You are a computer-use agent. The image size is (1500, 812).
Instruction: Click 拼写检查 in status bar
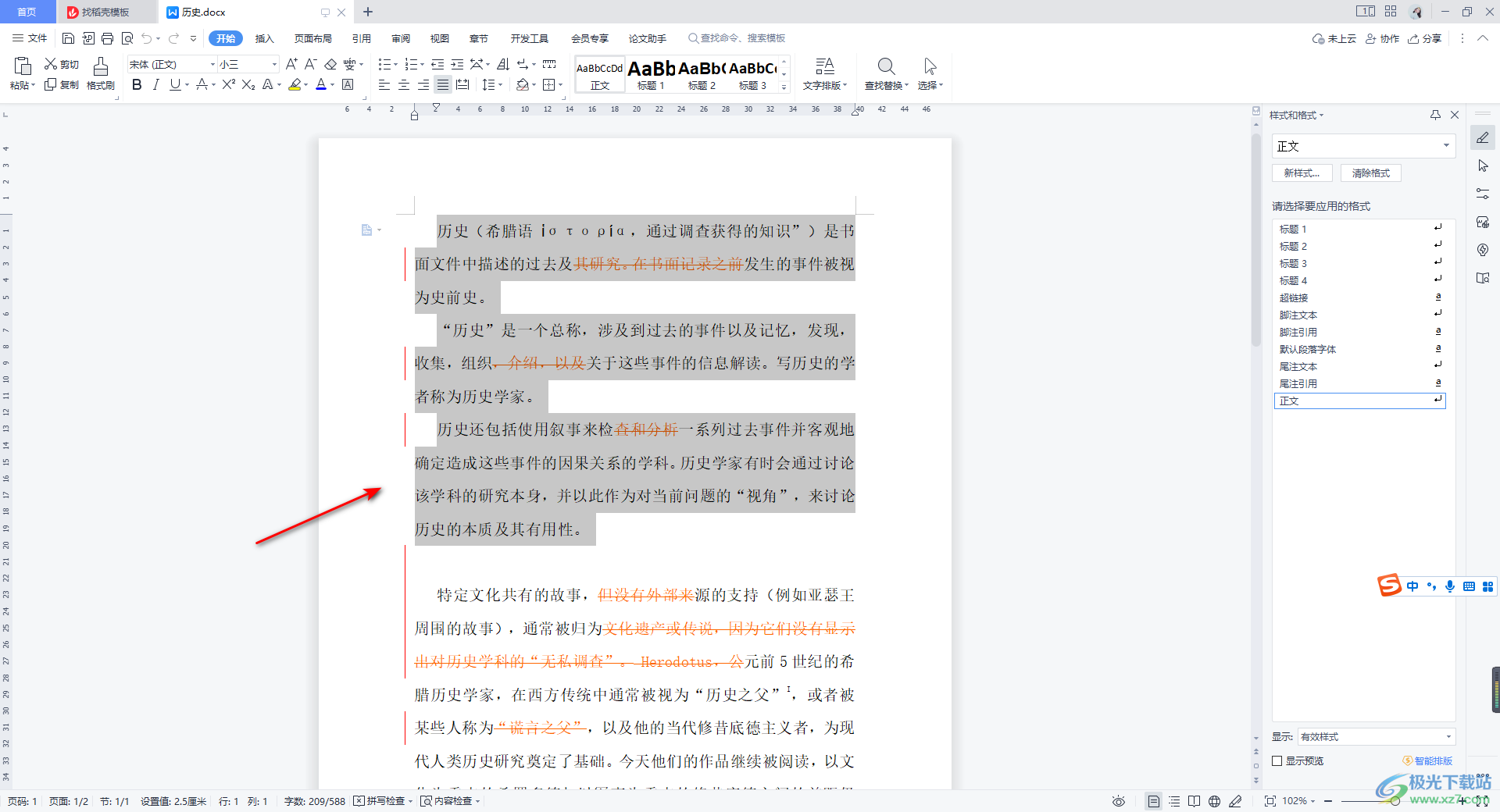pos(382,801)
